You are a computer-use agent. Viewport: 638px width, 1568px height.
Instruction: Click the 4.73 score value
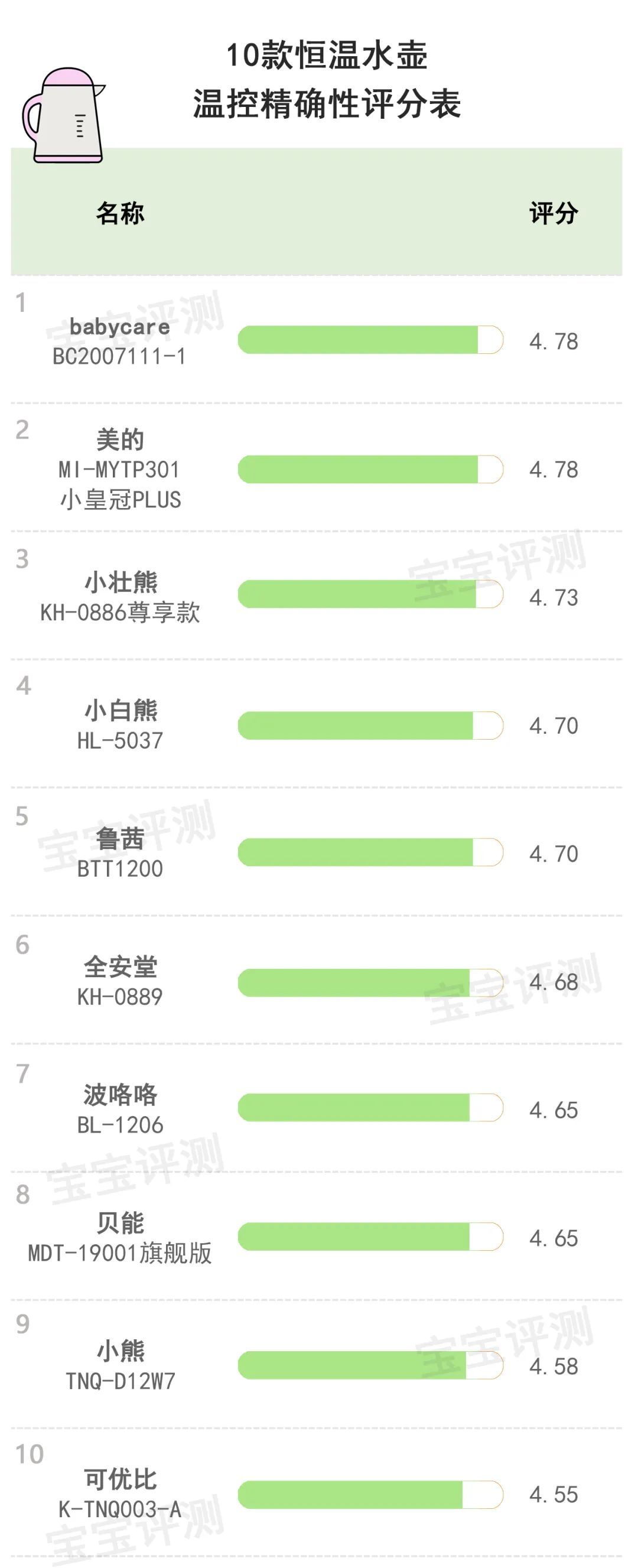[554, 597]
